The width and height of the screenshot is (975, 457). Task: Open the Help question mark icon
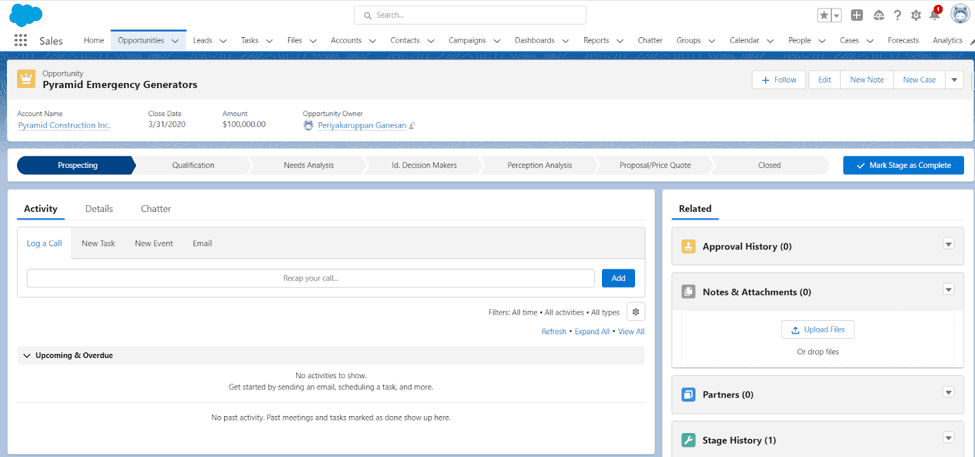click(897, 16)
